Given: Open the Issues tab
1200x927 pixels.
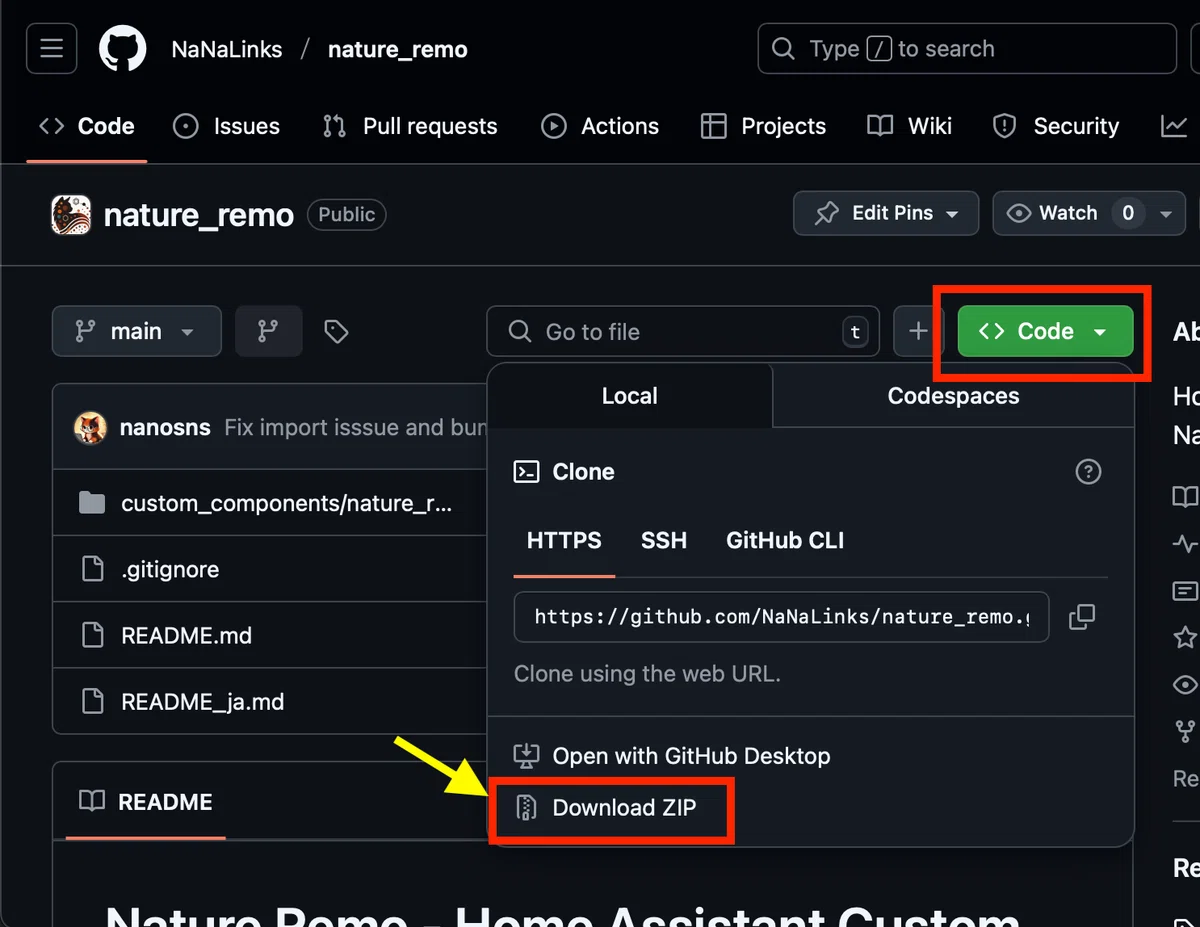Looking at the screenshot, I should tap(226, 126).
